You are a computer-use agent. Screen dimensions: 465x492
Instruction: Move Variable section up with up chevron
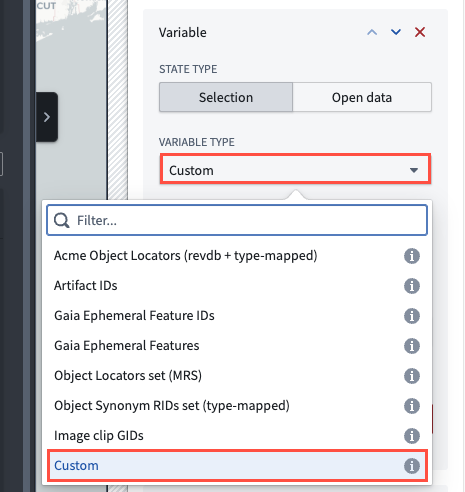pos(372,32)
